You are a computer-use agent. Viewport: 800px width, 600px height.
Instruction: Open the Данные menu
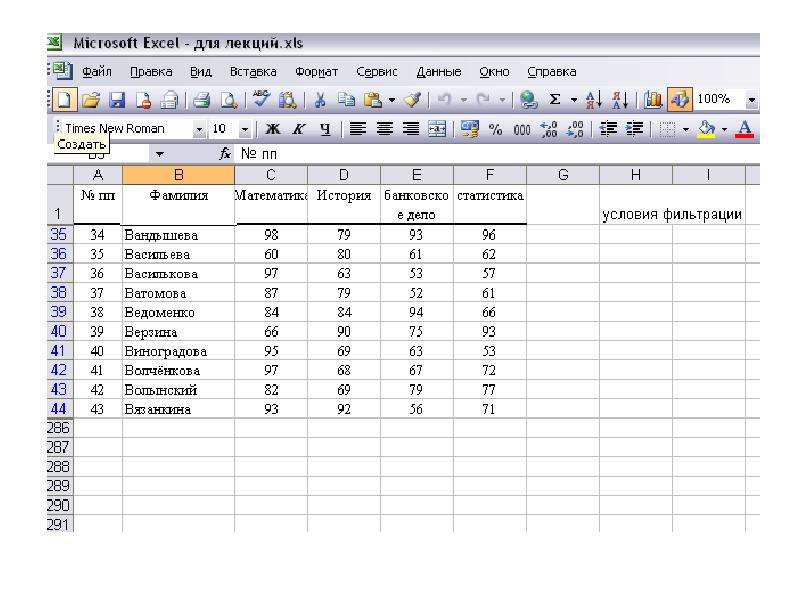point(439,72)
